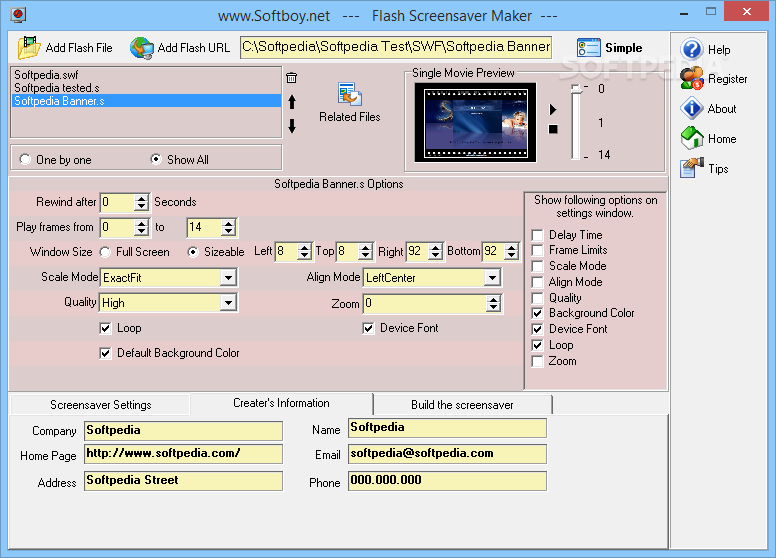Enable Align Mode on settings window
The width and height of the screenshot is (776, 558).
pyautogui.click(x=537, y=282)
